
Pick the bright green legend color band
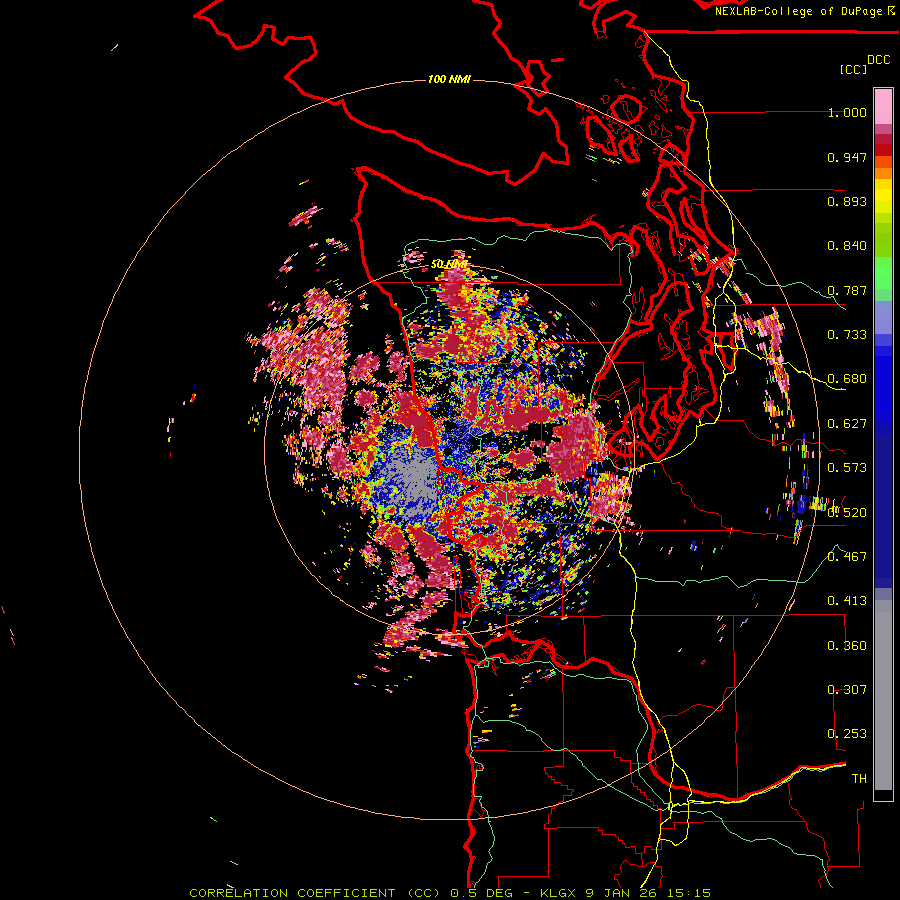883,273
